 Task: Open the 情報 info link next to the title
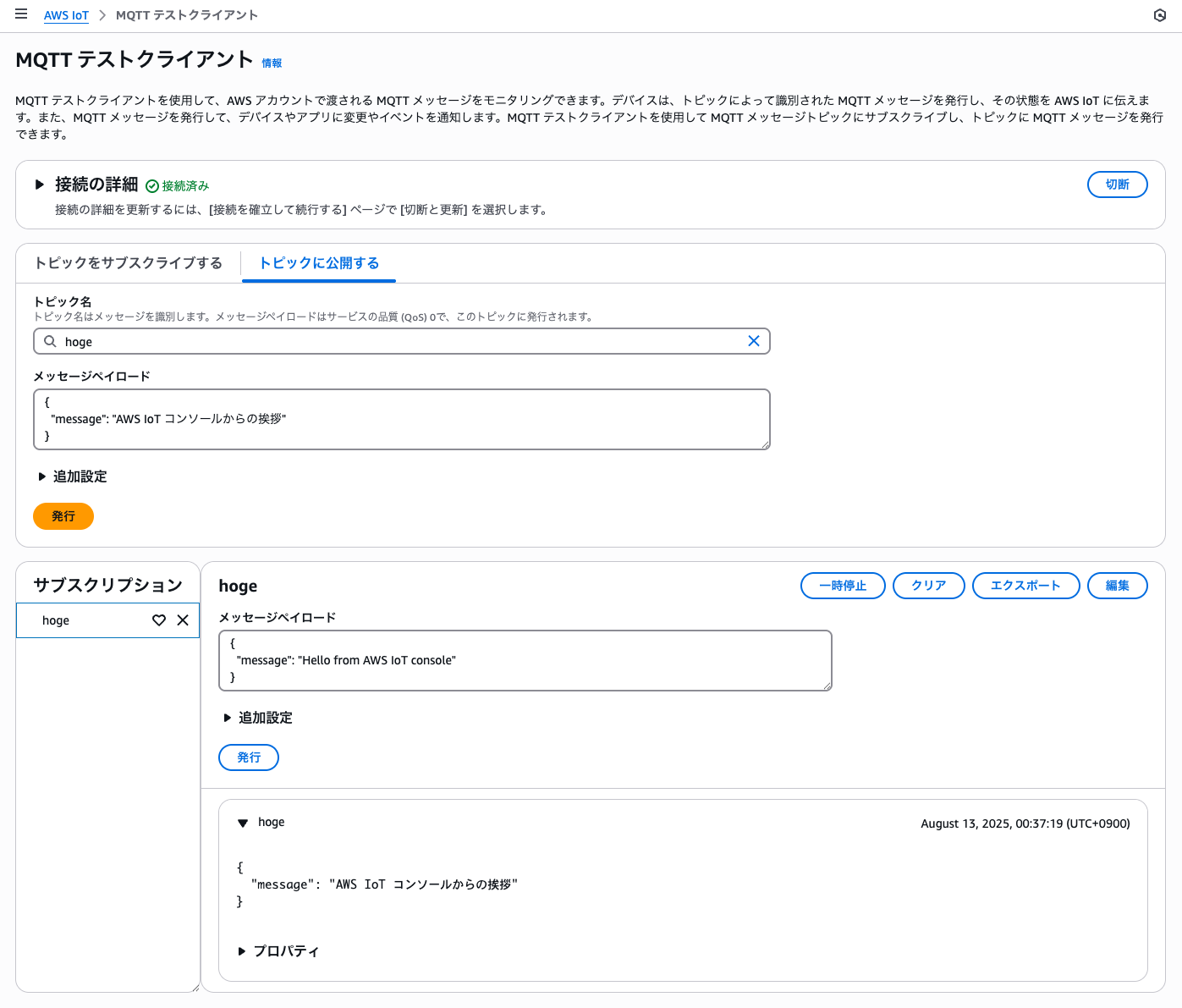click(272, 63)
